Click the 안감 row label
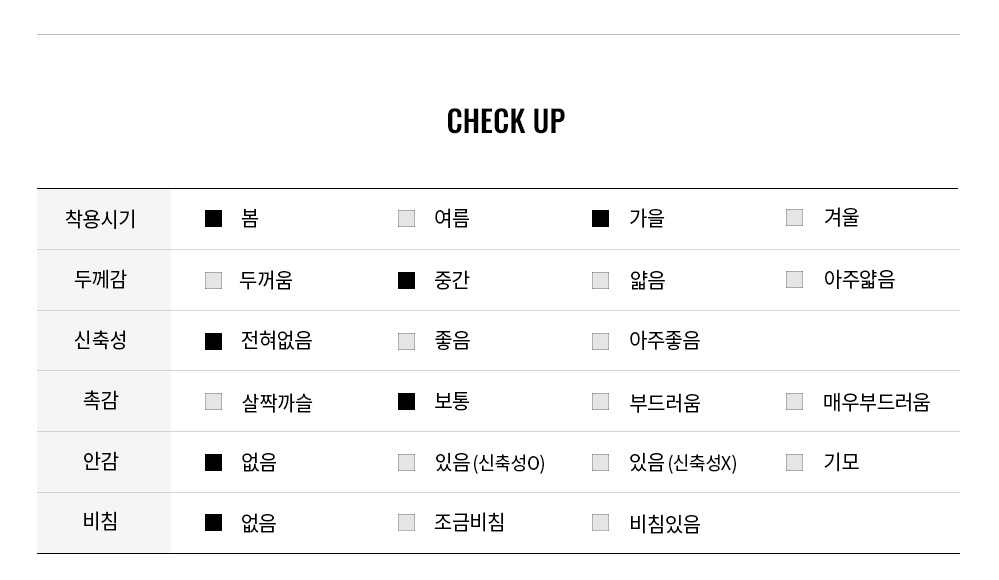This screenshot has width=999, height=580. (x=101, y=461)
